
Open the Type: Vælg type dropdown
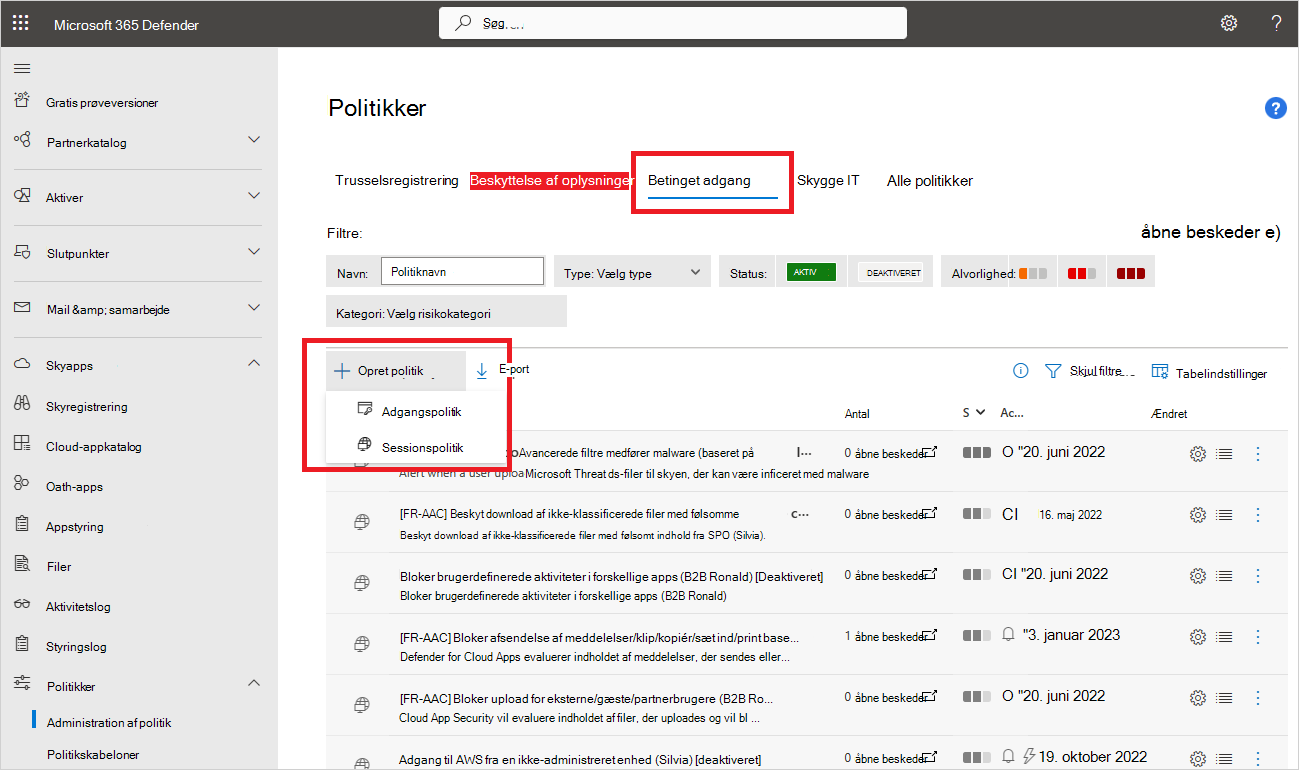click(x=632, y=273)
